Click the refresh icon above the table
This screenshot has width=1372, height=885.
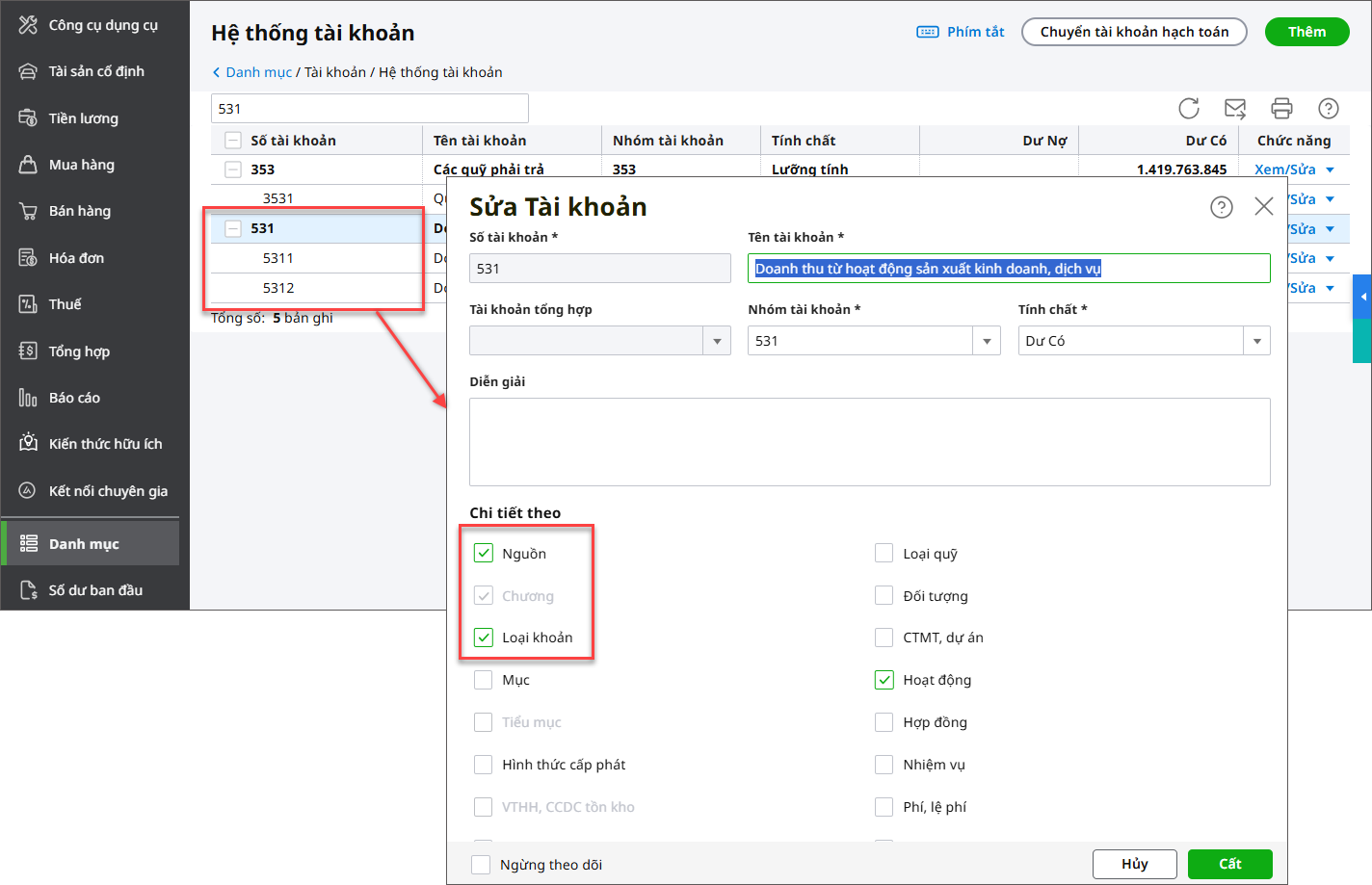(x=1189, y=108)
